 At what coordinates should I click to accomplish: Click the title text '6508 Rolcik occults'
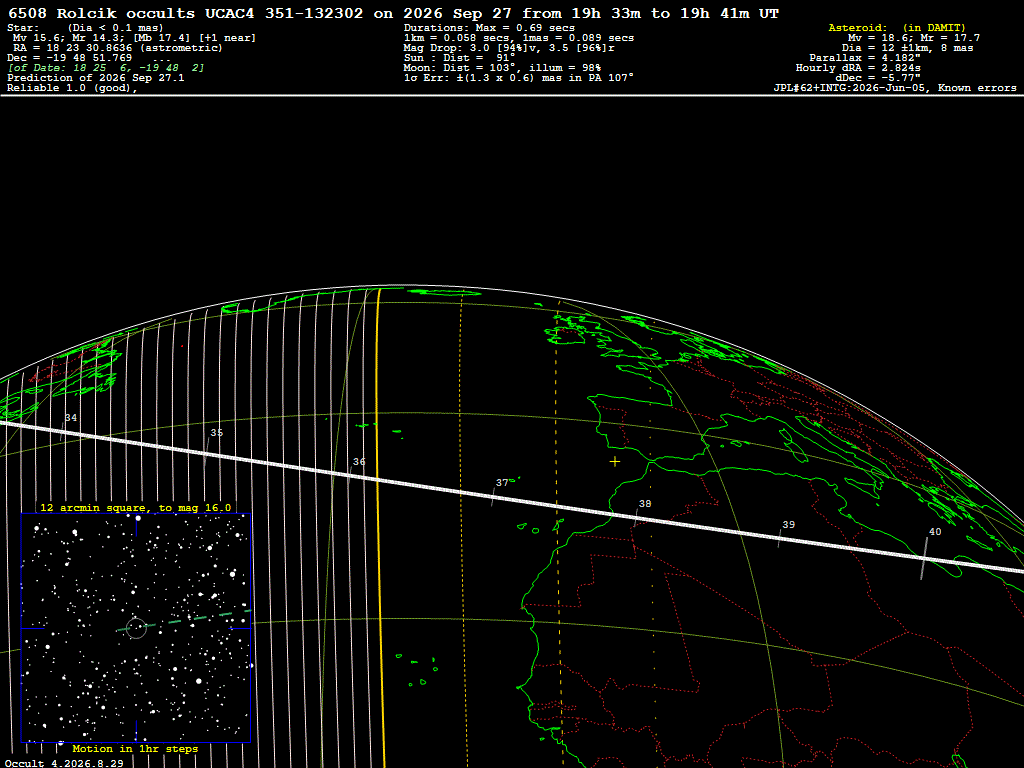click(101, 13)
